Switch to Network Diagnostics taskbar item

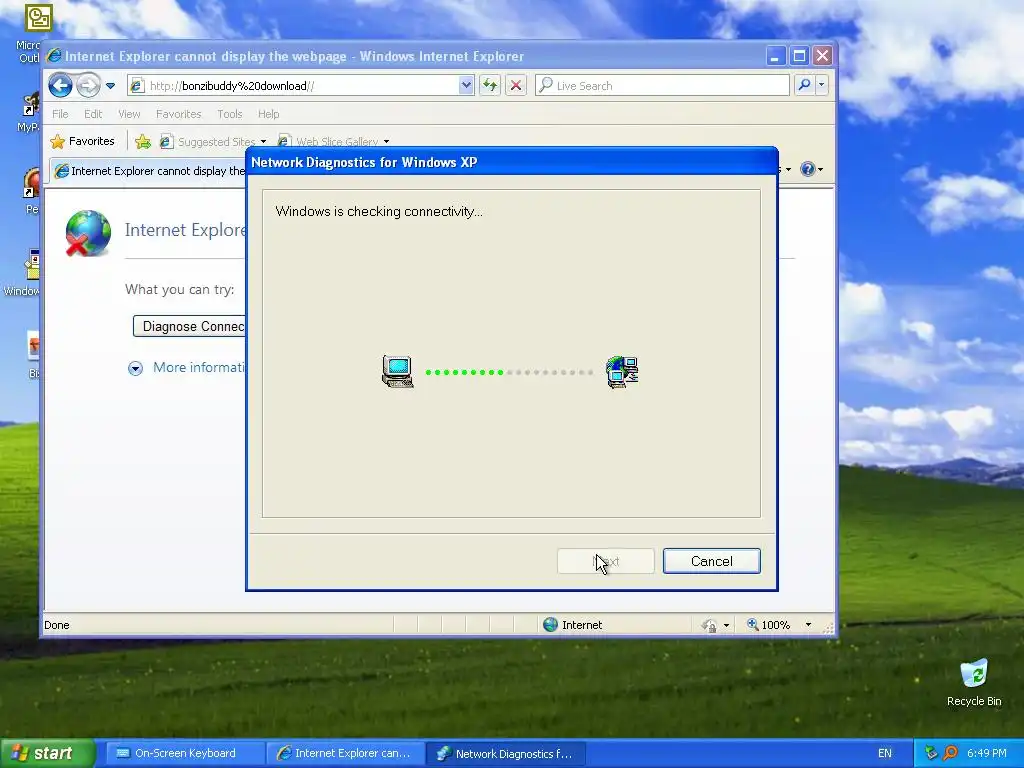tap(506, 754)
